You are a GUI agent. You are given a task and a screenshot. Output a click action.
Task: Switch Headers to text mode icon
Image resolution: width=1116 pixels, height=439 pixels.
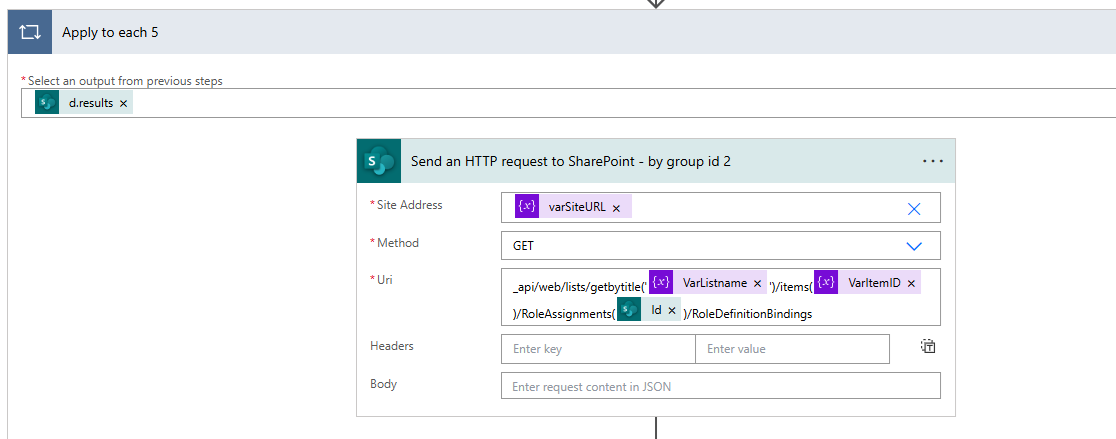coord(928,347)
